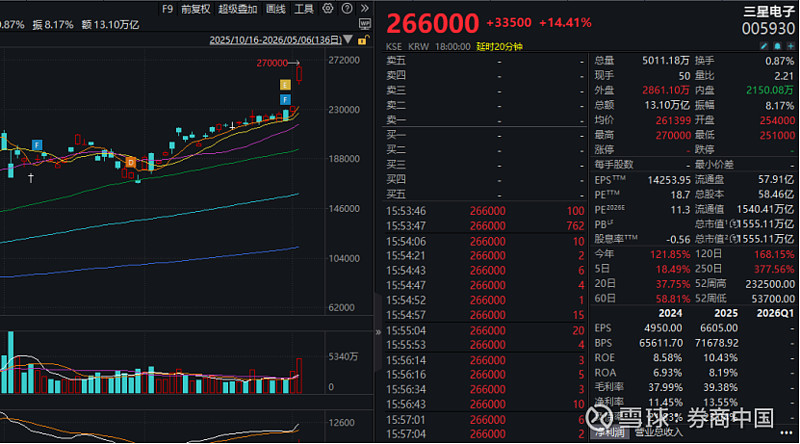The width and height of the screenshot is (800, 444).
Task: Select the 营业总收入 tab
Action: pyautogui.click(x=659, y=433)
